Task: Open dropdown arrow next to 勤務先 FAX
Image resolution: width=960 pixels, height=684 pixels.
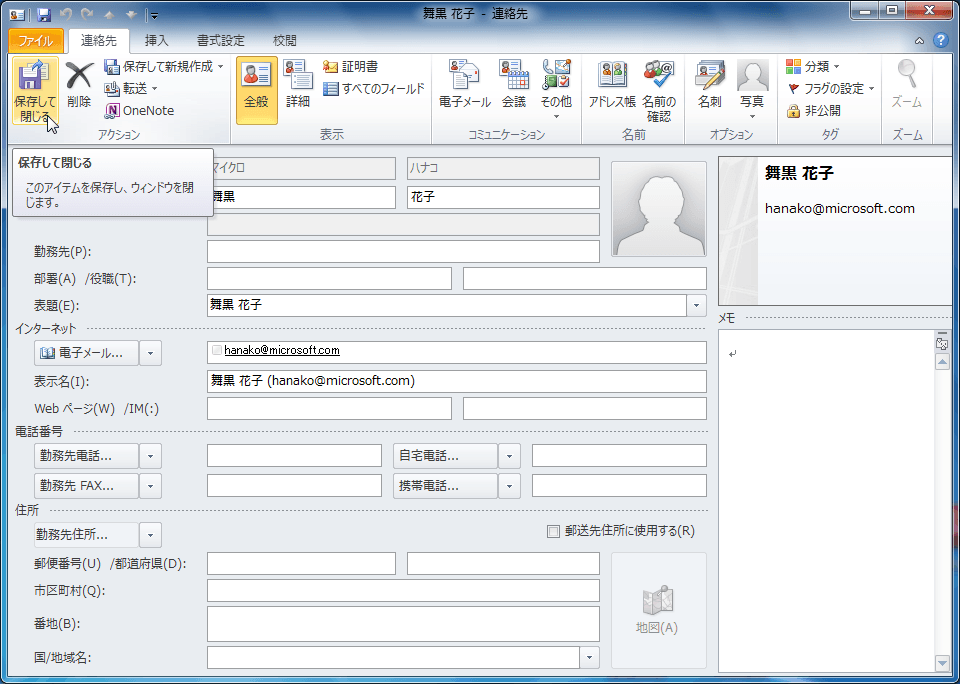Action: [x=151, y=486]
